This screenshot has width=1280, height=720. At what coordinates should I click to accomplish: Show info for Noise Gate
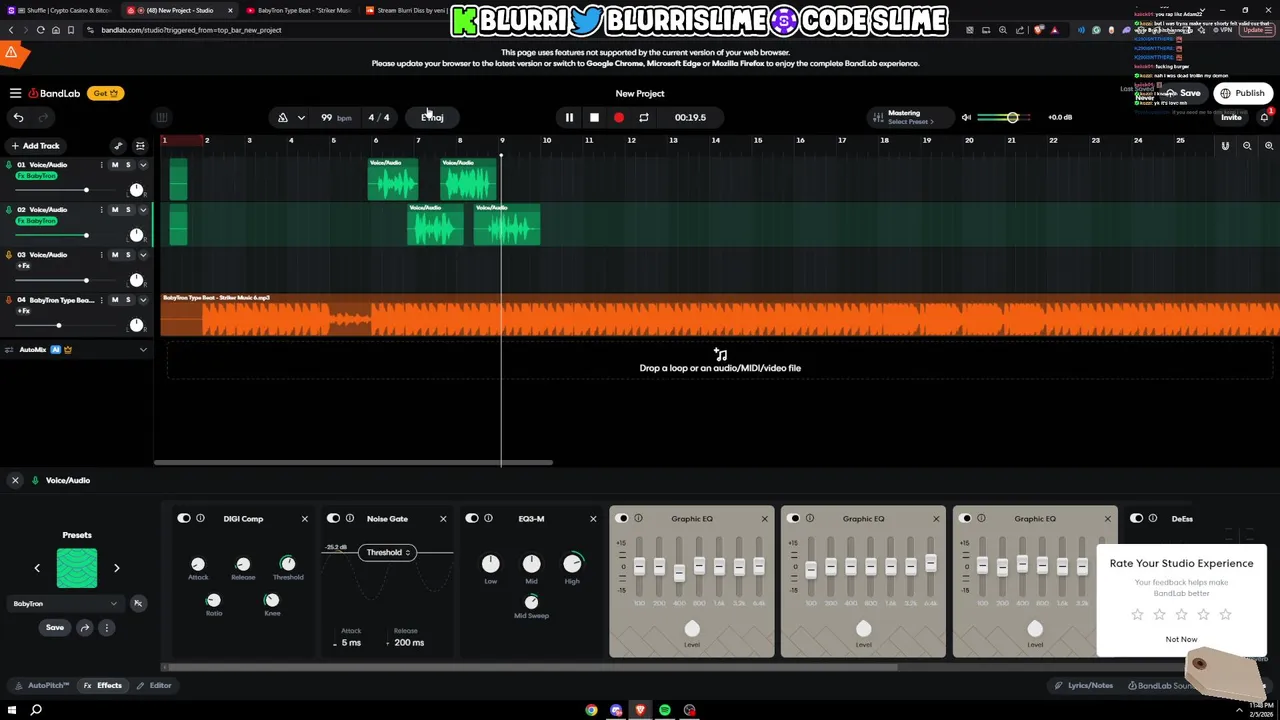pos(350,519)
